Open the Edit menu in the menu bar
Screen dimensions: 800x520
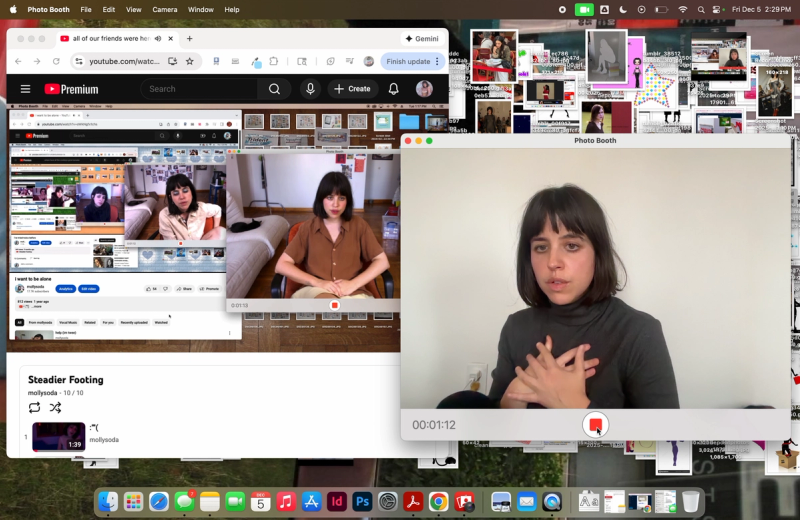click(x=109, y=9)
